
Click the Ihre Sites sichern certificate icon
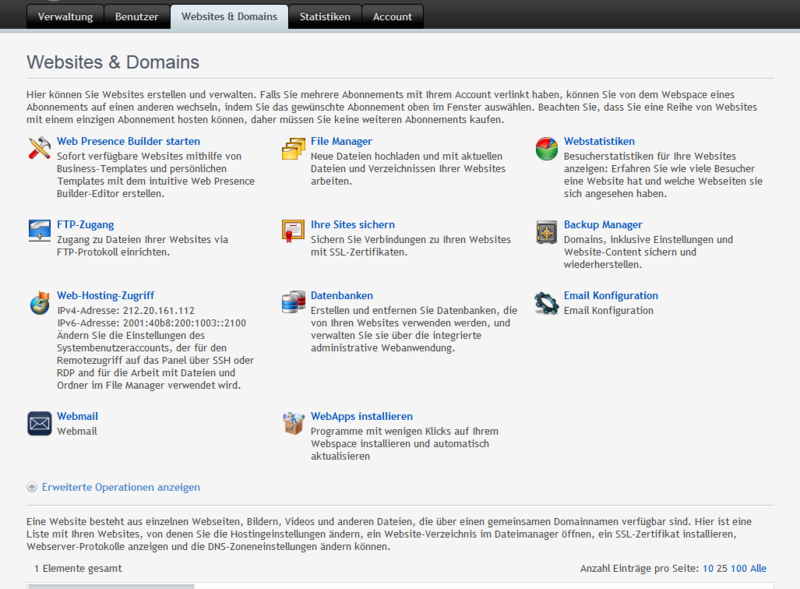(293, 231)
